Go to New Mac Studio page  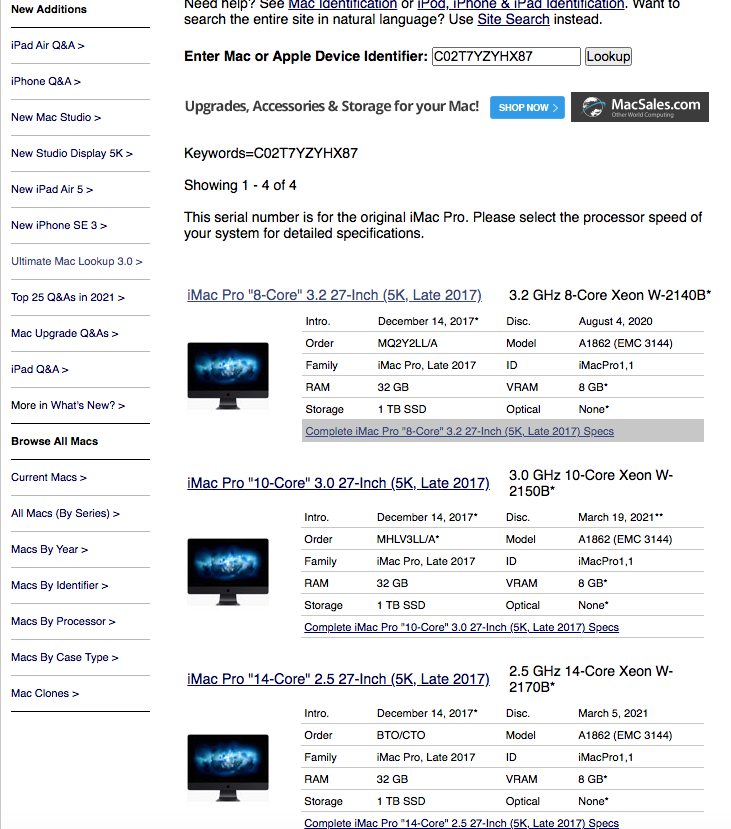tap(56, 117)
